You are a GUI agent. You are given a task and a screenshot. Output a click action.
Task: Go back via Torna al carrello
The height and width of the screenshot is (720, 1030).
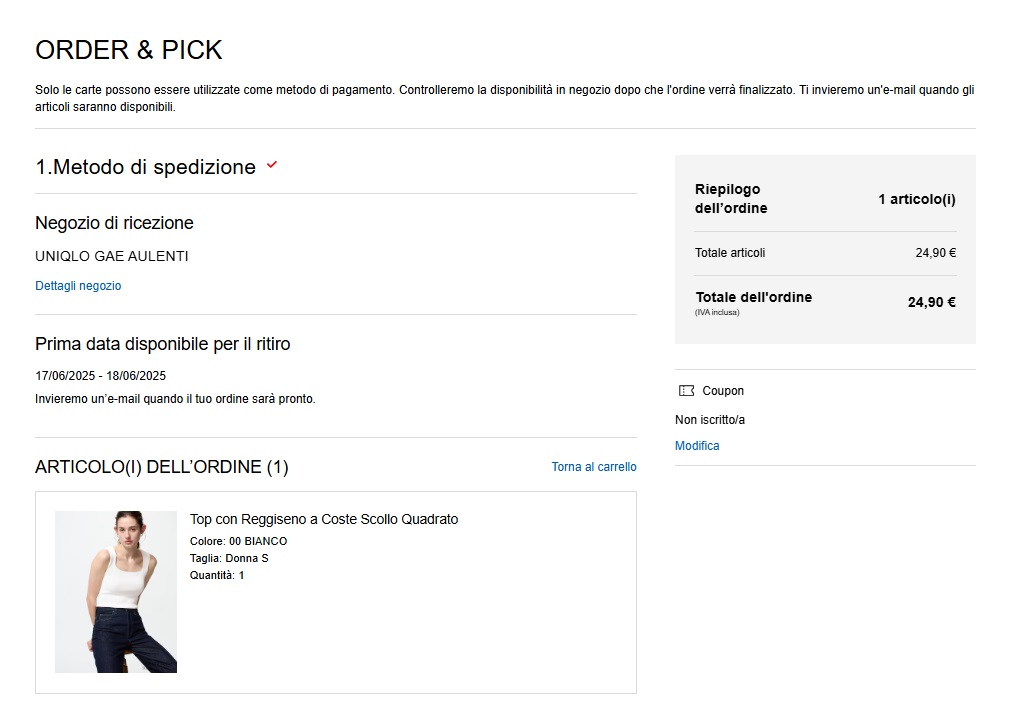594,467
